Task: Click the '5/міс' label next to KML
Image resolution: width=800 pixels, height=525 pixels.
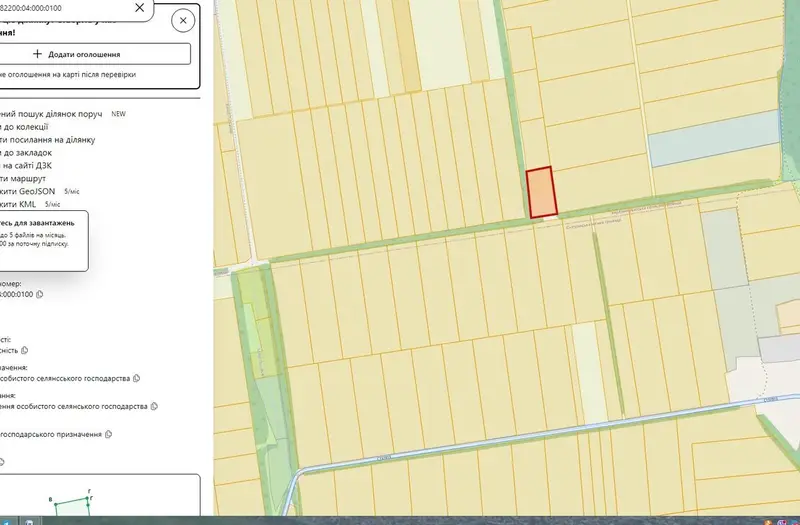Action: tap(53, 204)
